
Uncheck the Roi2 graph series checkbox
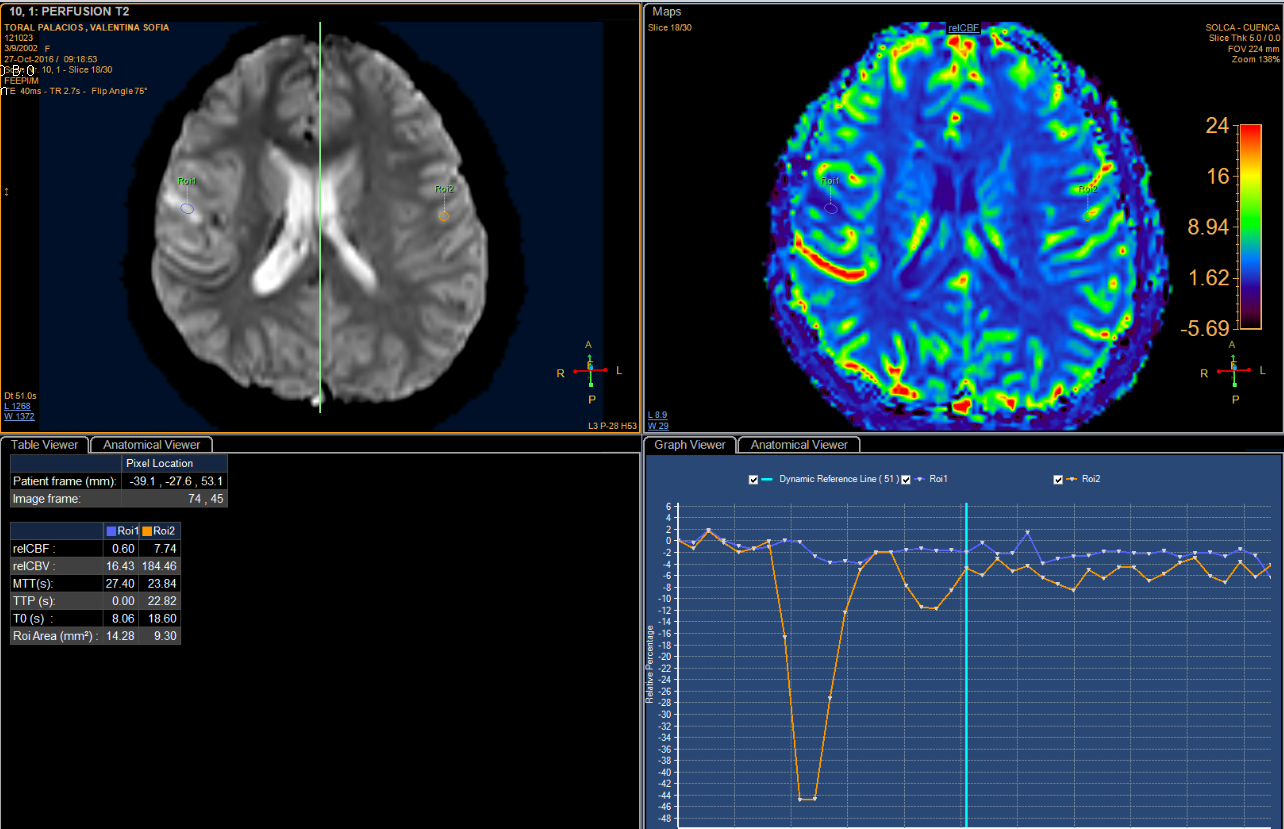coord(1058,480)
